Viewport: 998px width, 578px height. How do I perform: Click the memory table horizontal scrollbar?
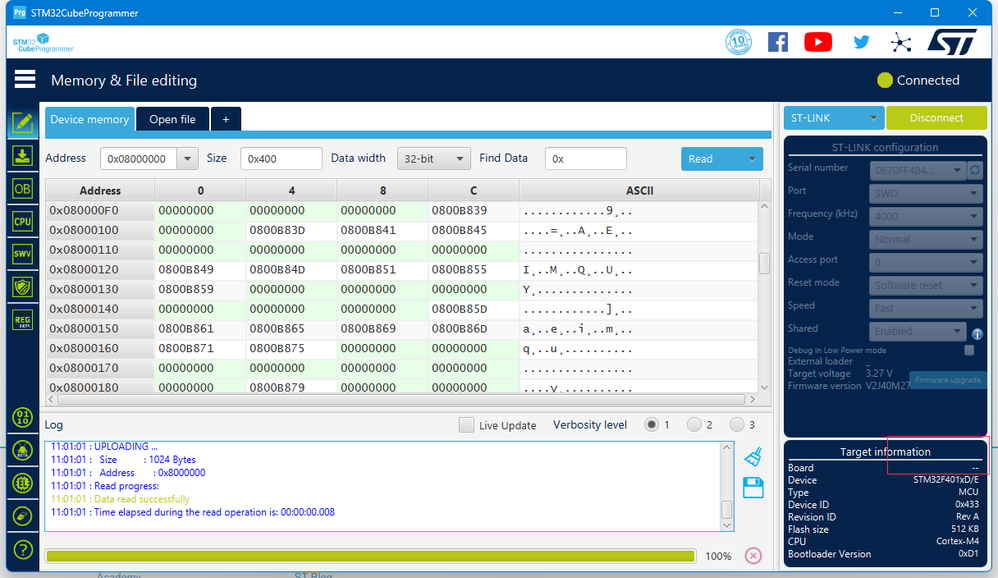[x=401, y=399]
